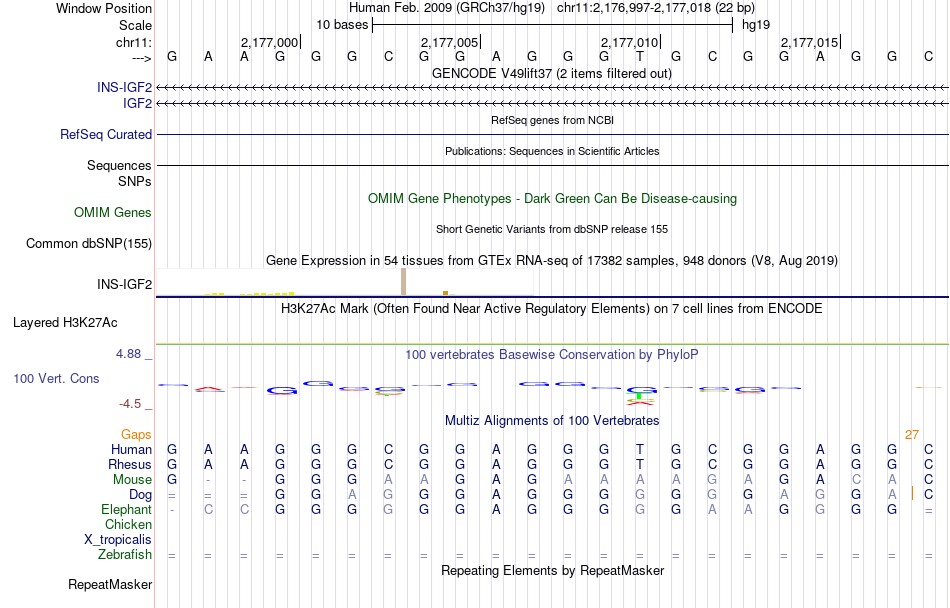The image size is (950, 608).
Task: Click the IGF2 transcript arrow line
Action: 552,104
